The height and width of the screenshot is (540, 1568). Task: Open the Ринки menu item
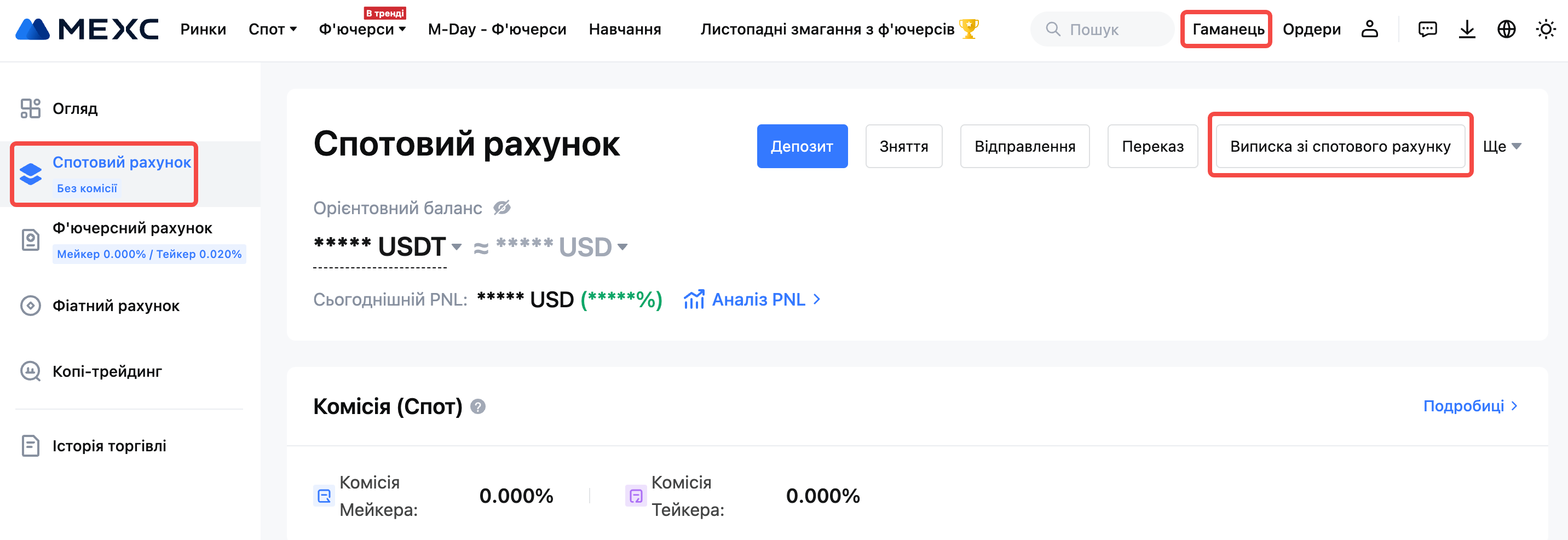click(x=203, y=29)
